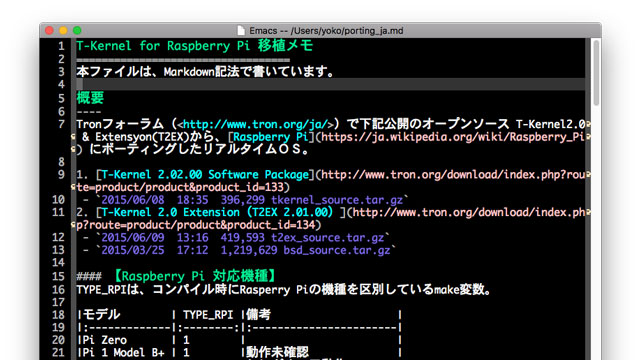This screenshot has height=360, width=640.
Task: Click the Raspberry Pi 対応機種 heading
Action: pyautogui.click(x=194, y=276)
